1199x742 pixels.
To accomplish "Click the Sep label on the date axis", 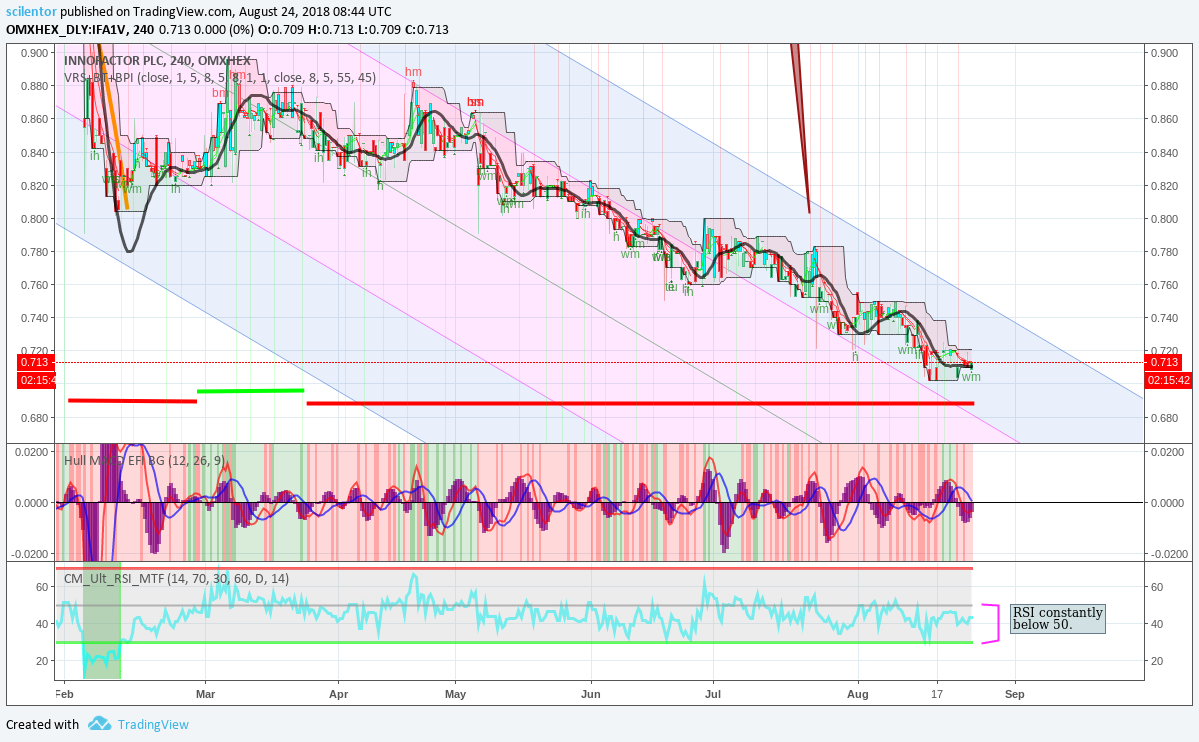I will pyautogui.click(x=1015, y=694).
